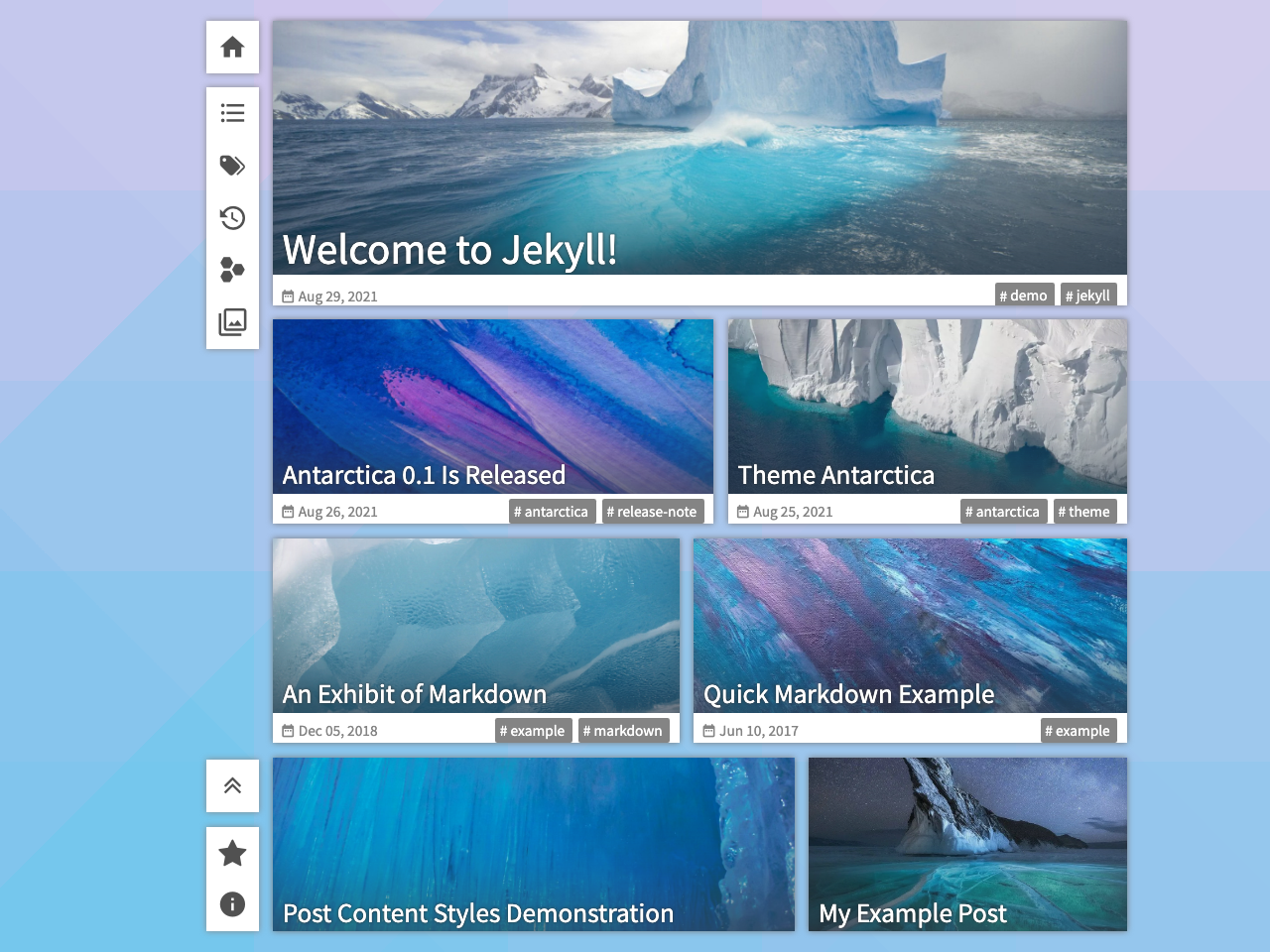The height and width of the screenshot is (952, 1270).
Task: Select the #antarctica tag chip
Action: click(x=553, y=511)
